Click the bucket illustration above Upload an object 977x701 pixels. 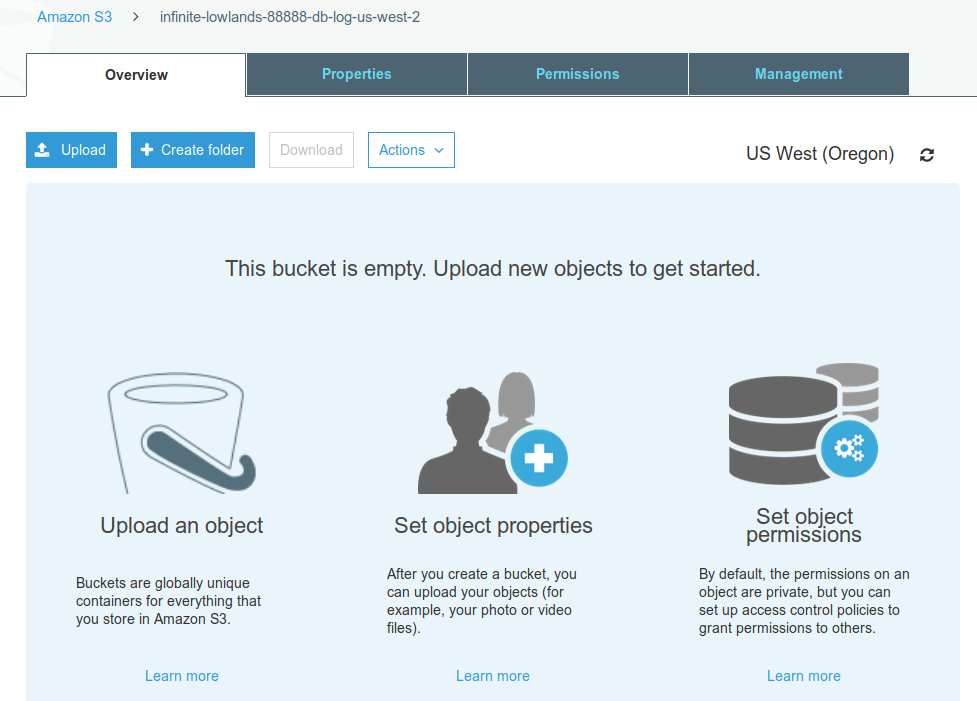(x=181, y=433)
